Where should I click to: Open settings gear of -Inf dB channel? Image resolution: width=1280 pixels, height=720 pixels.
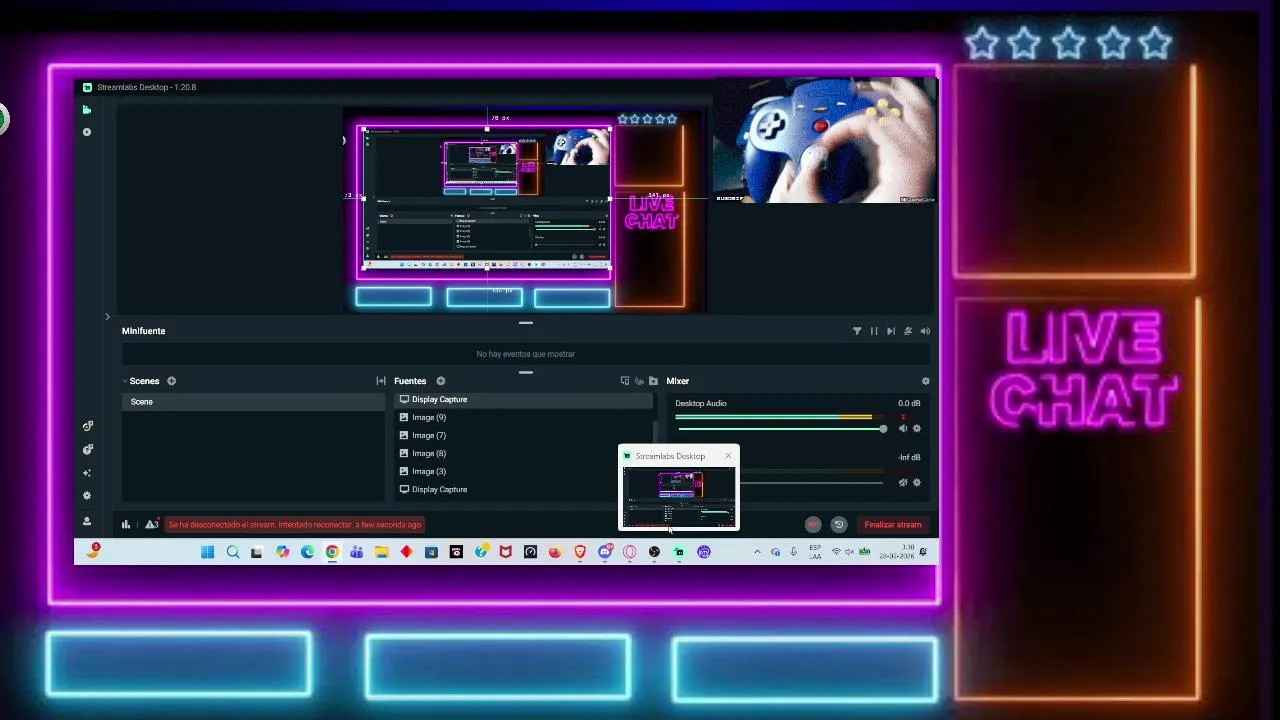pos(917,483)
